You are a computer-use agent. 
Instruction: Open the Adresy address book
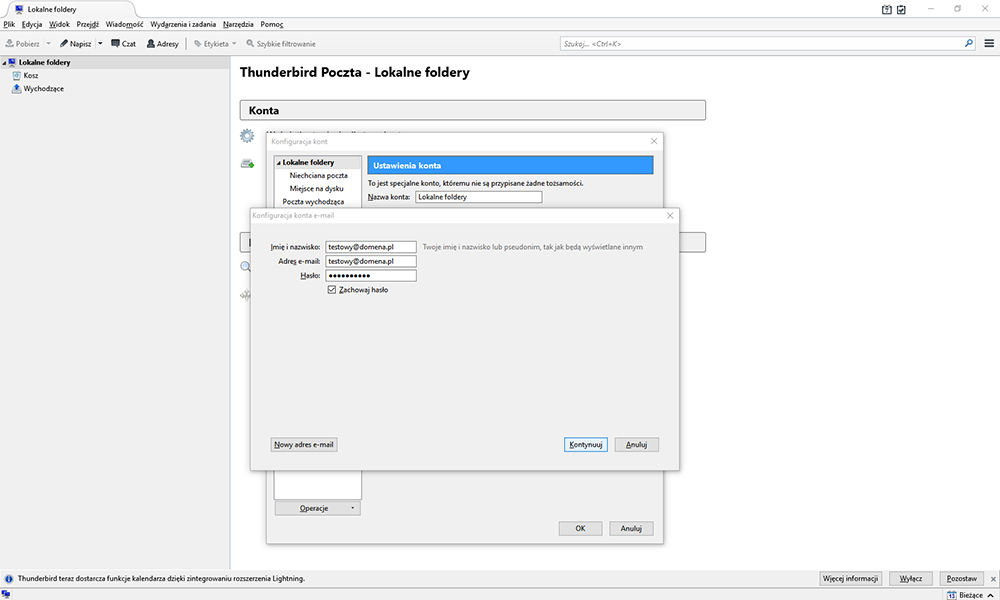tap(163, 44)
